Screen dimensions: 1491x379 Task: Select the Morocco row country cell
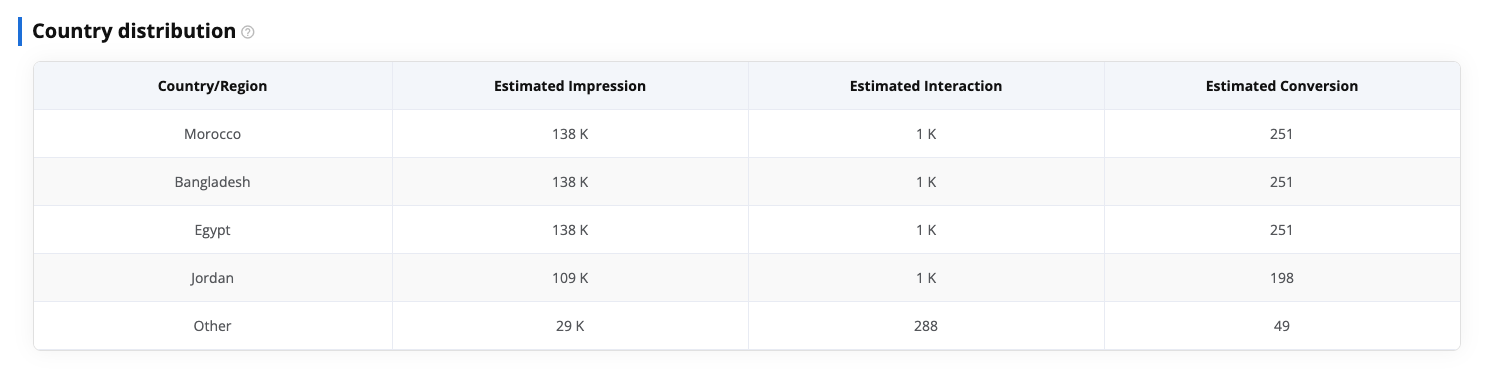click(x=213, y=134)
